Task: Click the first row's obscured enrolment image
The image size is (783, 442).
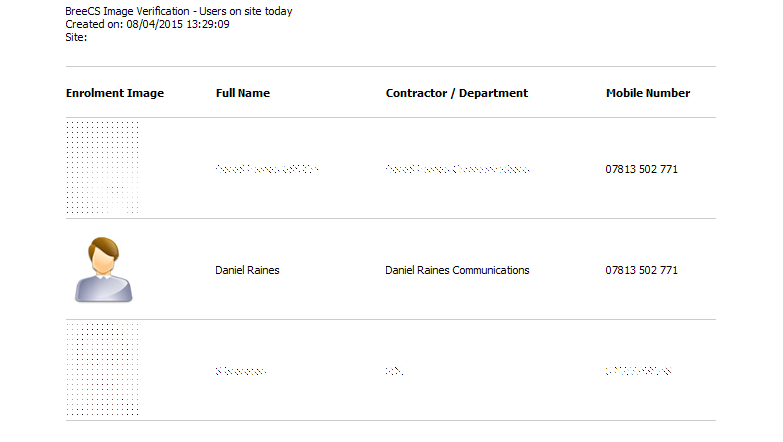Action: tap(102, 168)
